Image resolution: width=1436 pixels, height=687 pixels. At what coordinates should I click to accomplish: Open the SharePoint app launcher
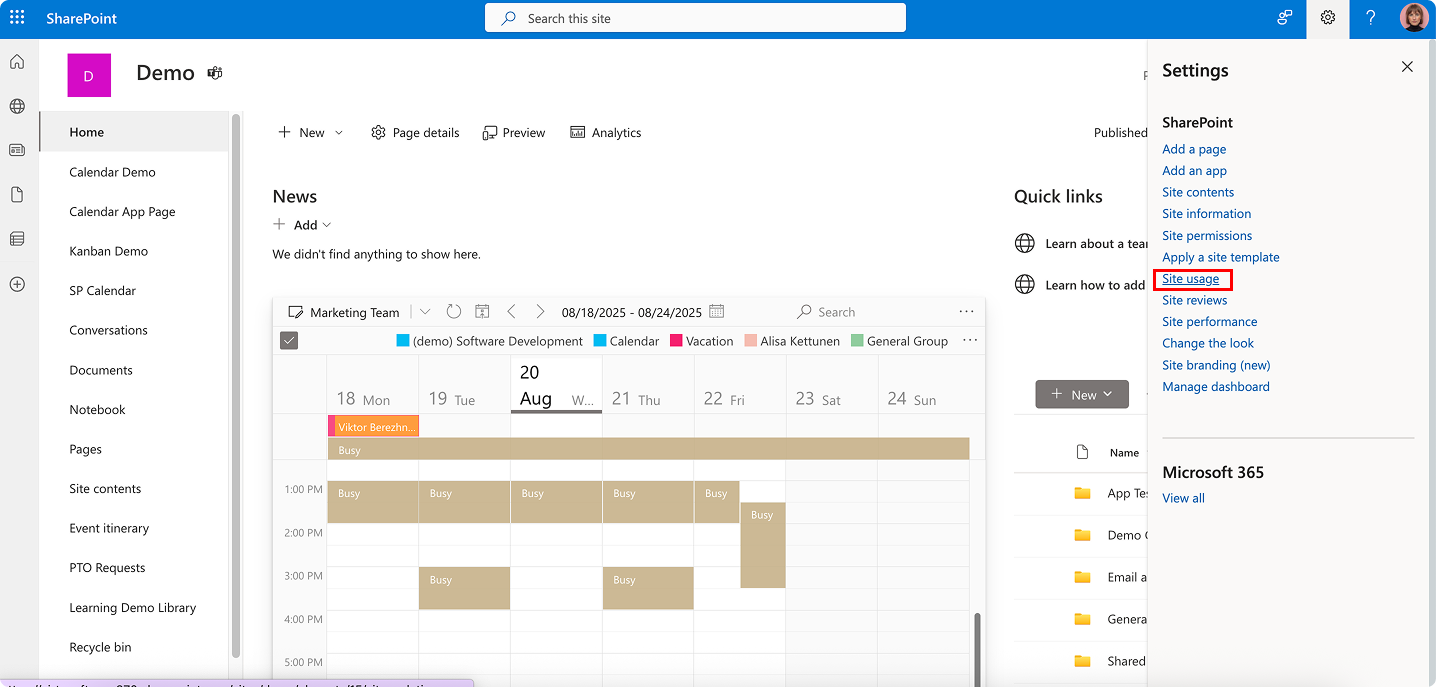click(x=16, y=17)
